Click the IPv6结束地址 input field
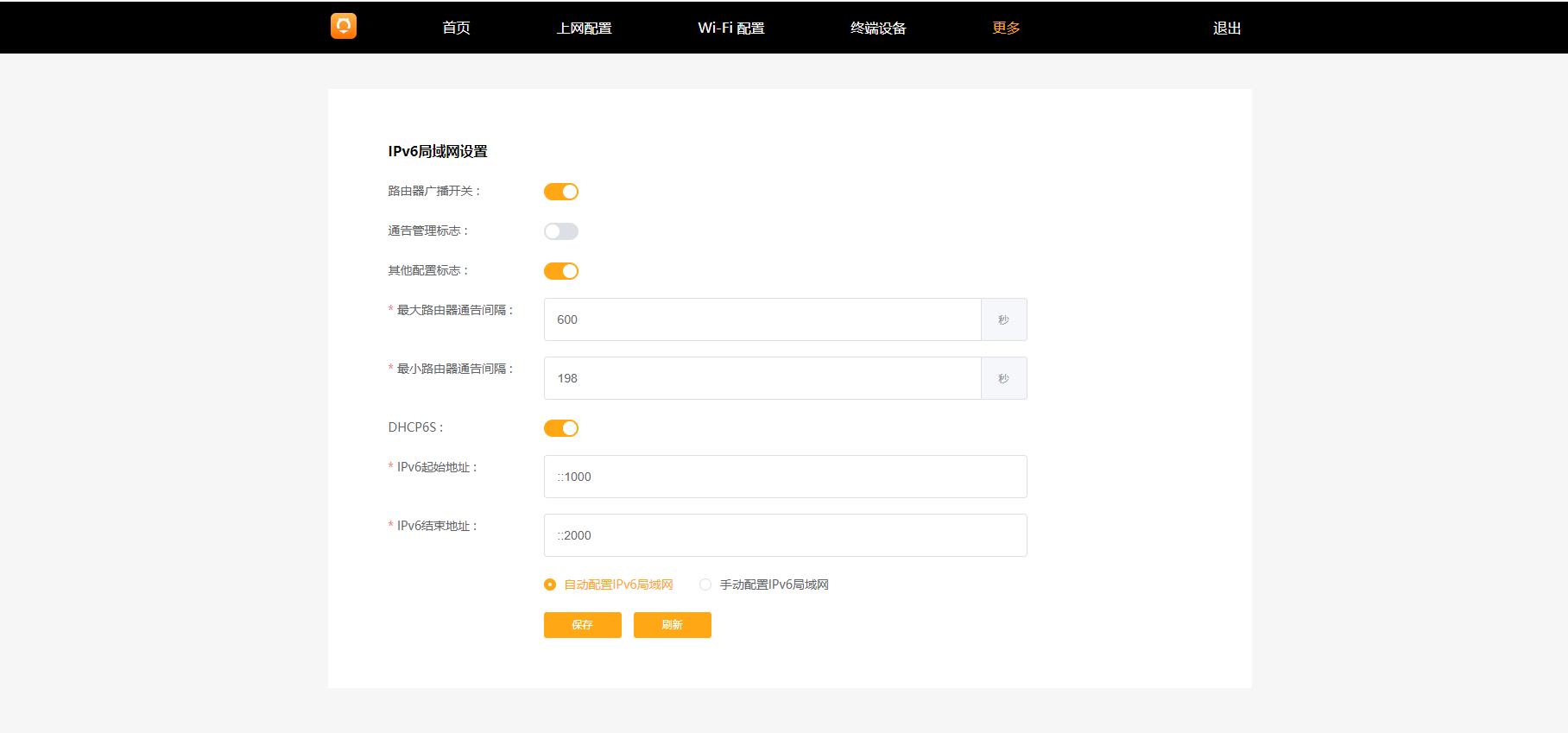Screen dimensions: 1568x733 [786, 535]
